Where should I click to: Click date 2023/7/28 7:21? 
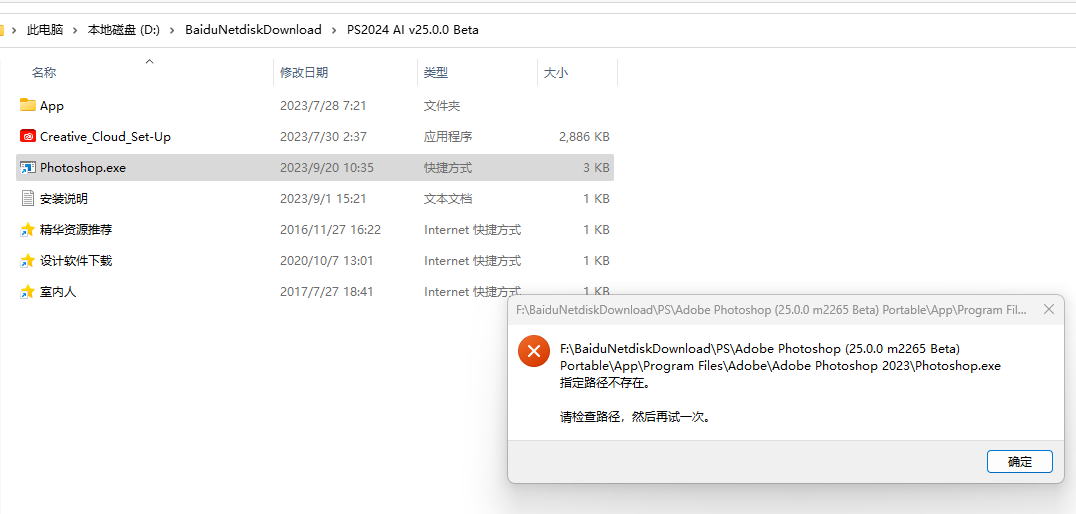point(323,106)
